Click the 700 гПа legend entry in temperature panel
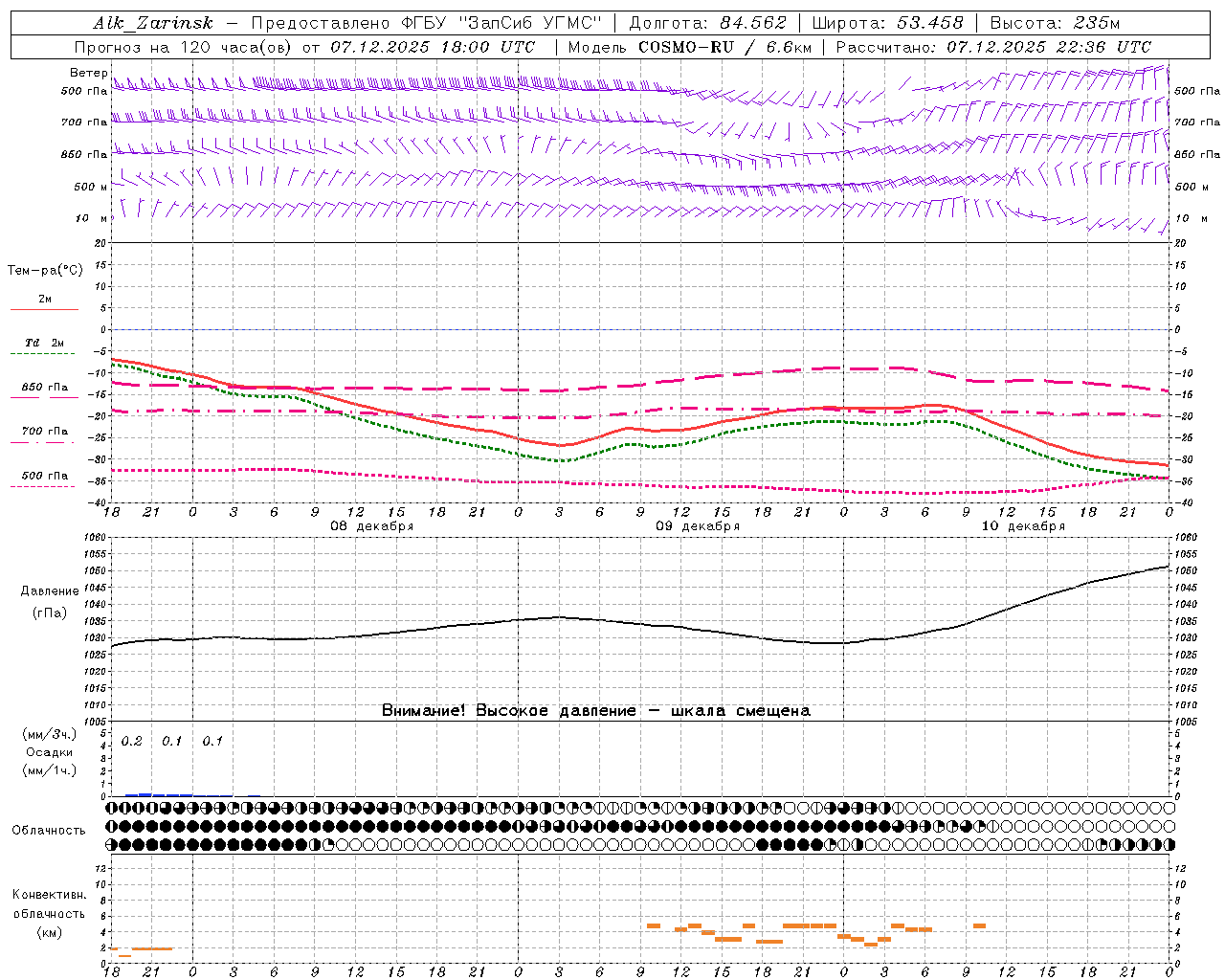The image size is (1225, 980). pyautogui.click(x=45, y=432)
